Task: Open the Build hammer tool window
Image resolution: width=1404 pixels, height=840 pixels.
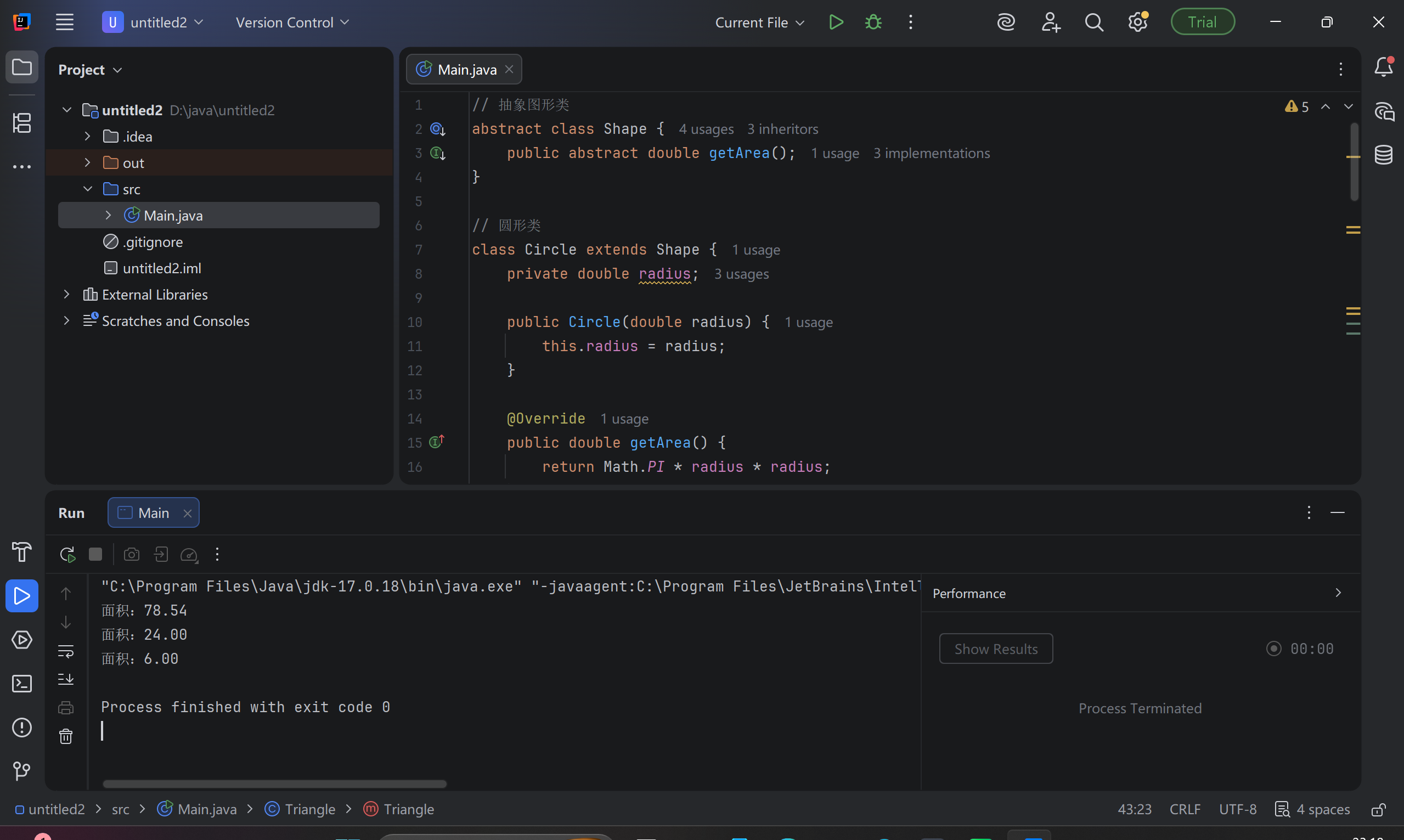Action: 21,552
